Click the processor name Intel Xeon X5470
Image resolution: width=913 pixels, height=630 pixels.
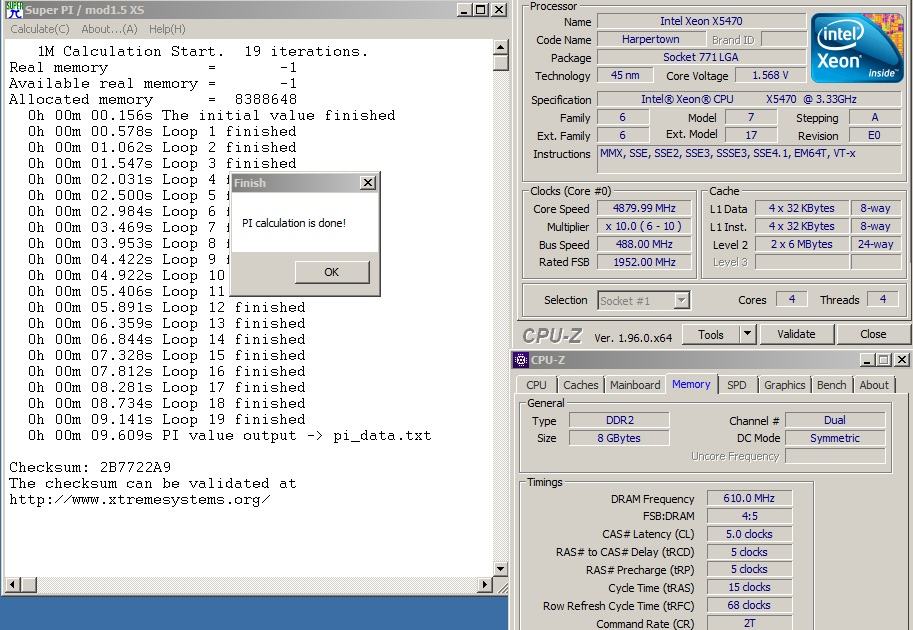coord(701,22)
